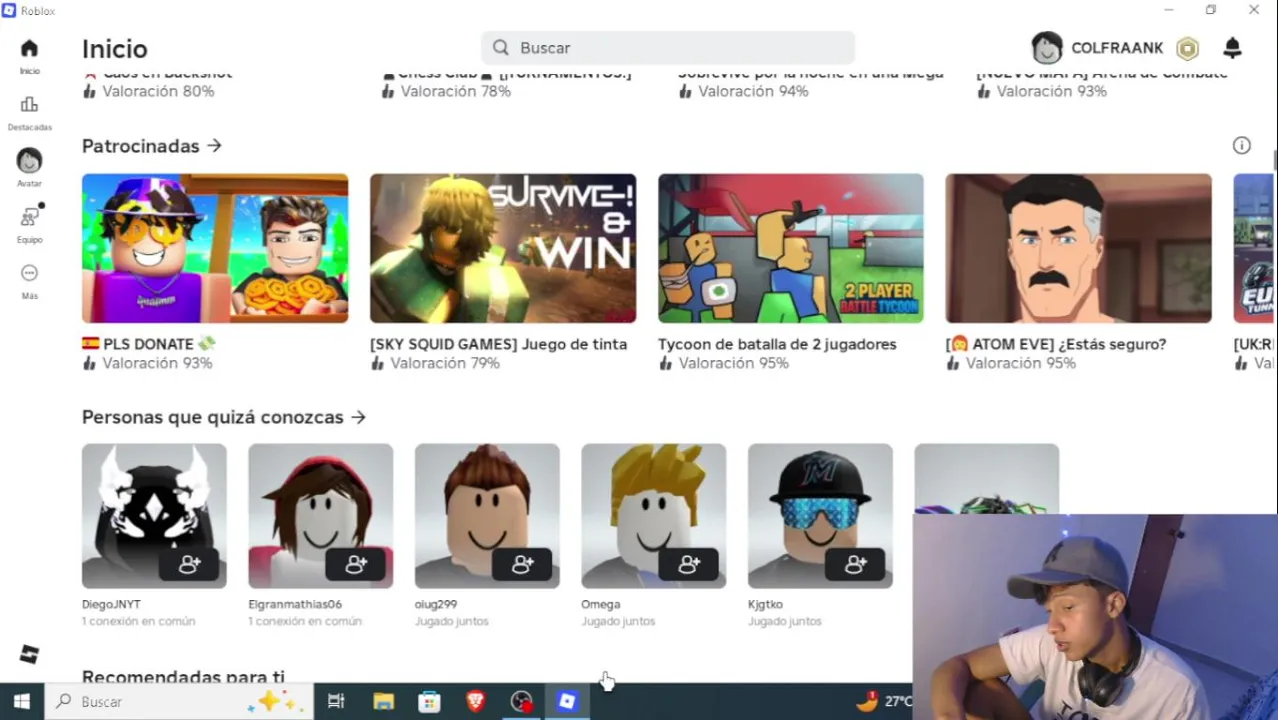The height and width of the screenshot is (720, 1278).
Task: Open 2 Player Battle Tycoon thumbnail
Action: (791, 248)
